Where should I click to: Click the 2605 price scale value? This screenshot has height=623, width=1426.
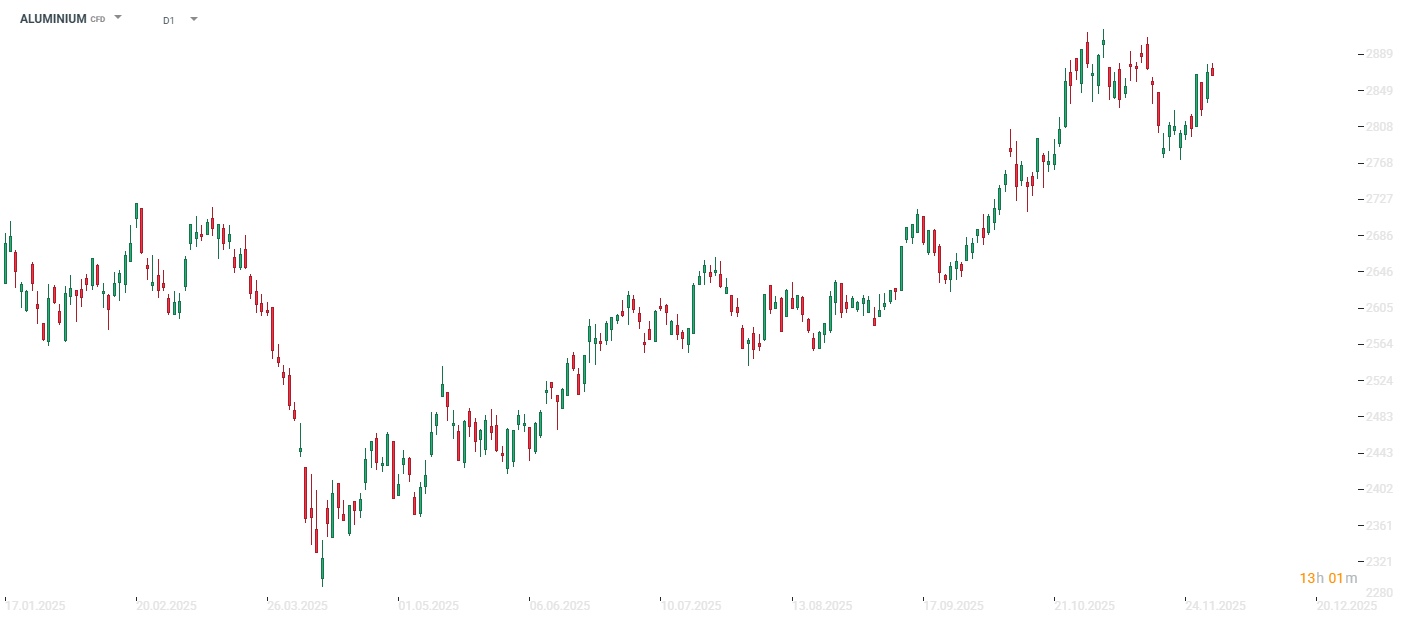[x=1378, y=308]
